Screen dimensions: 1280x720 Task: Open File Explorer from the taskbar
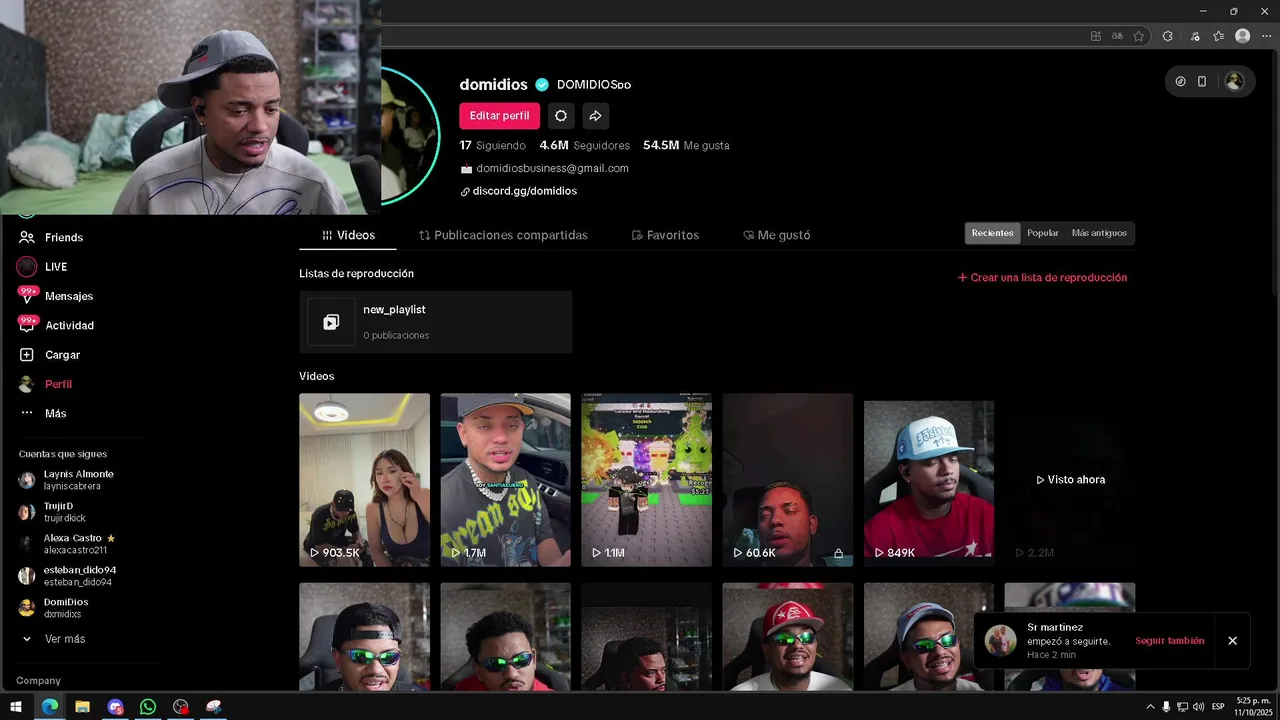[x=82, y=707]
